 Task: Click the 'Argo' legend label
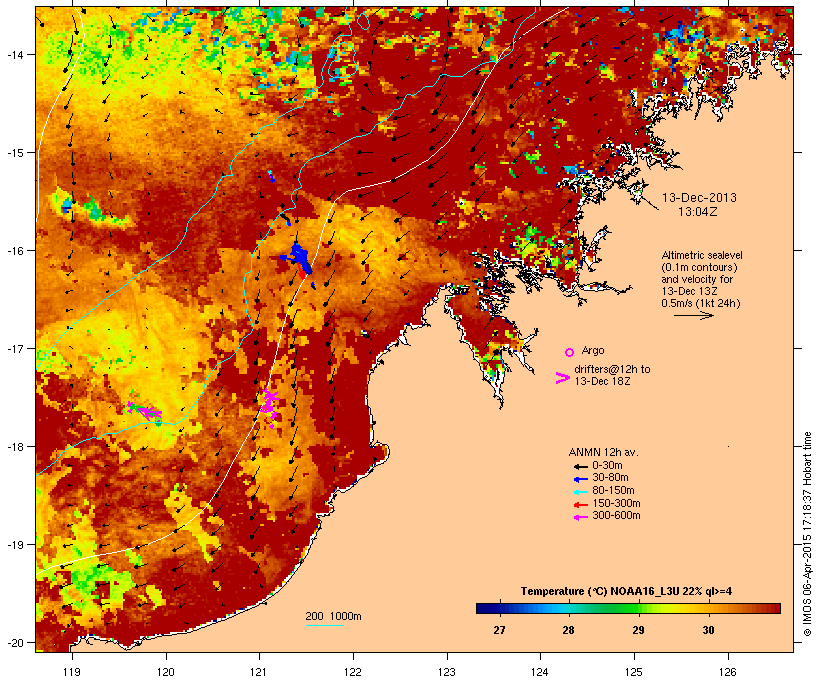pyautogui.click(x=593, y=350)
